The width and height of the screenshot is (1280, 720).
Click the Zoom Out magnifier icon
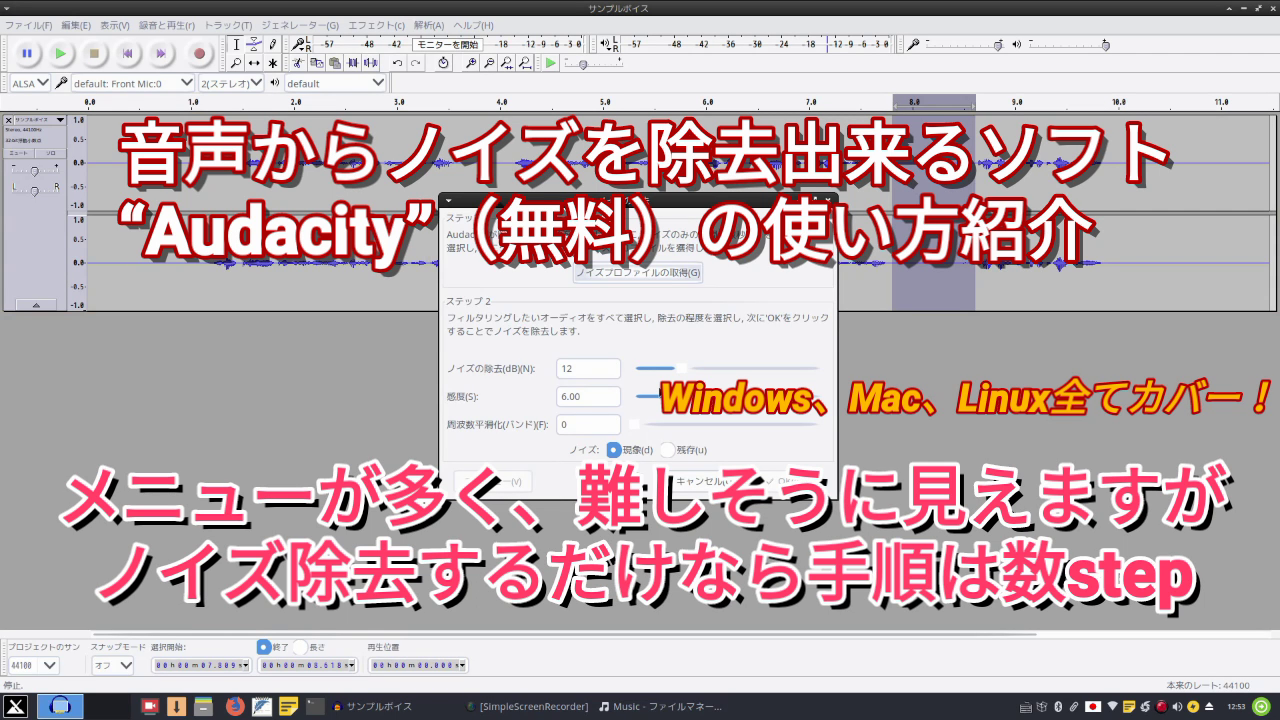(487, 63)
